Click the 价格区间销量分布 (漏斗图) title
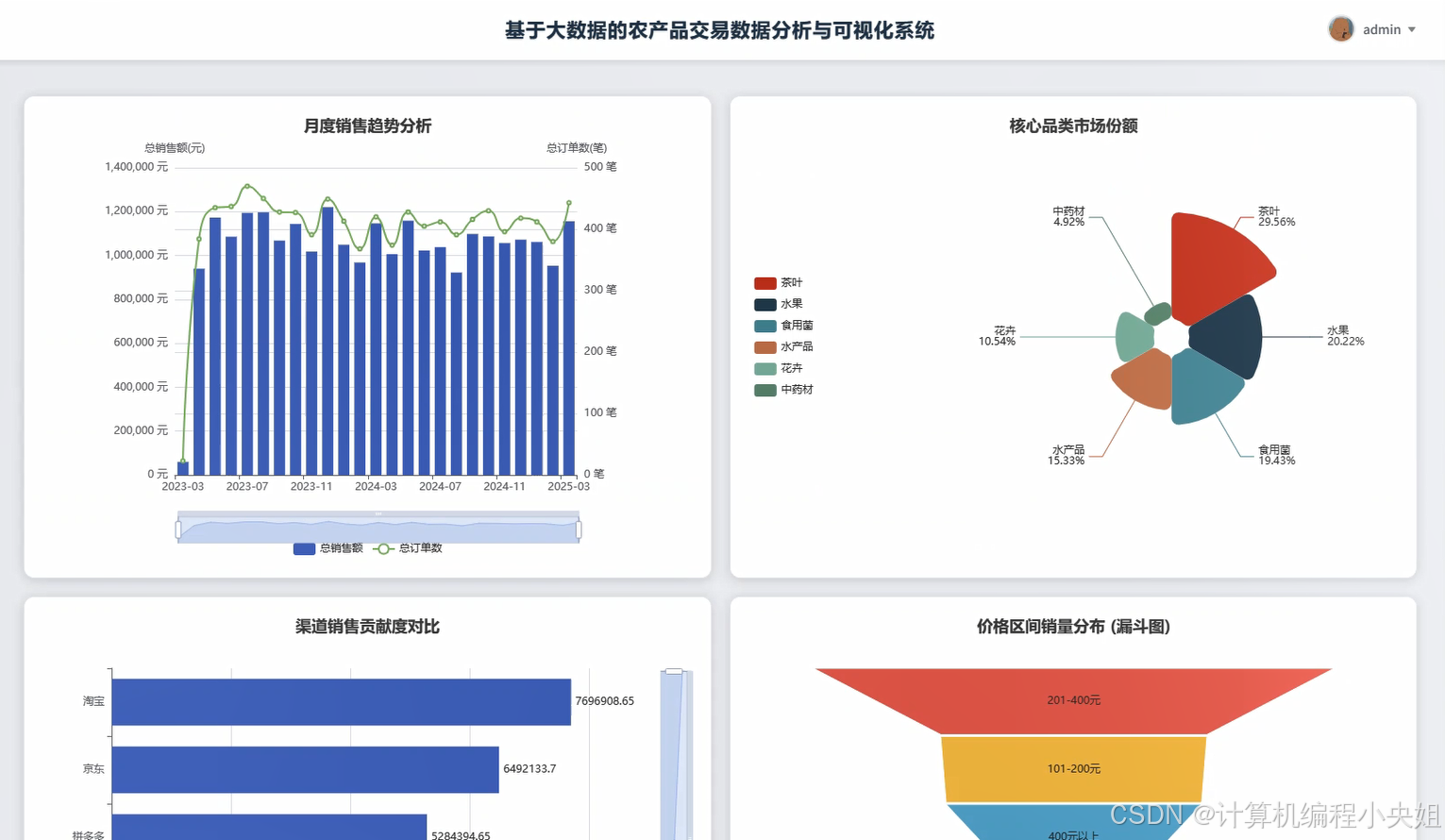1445x840 pixels. 1074,628
